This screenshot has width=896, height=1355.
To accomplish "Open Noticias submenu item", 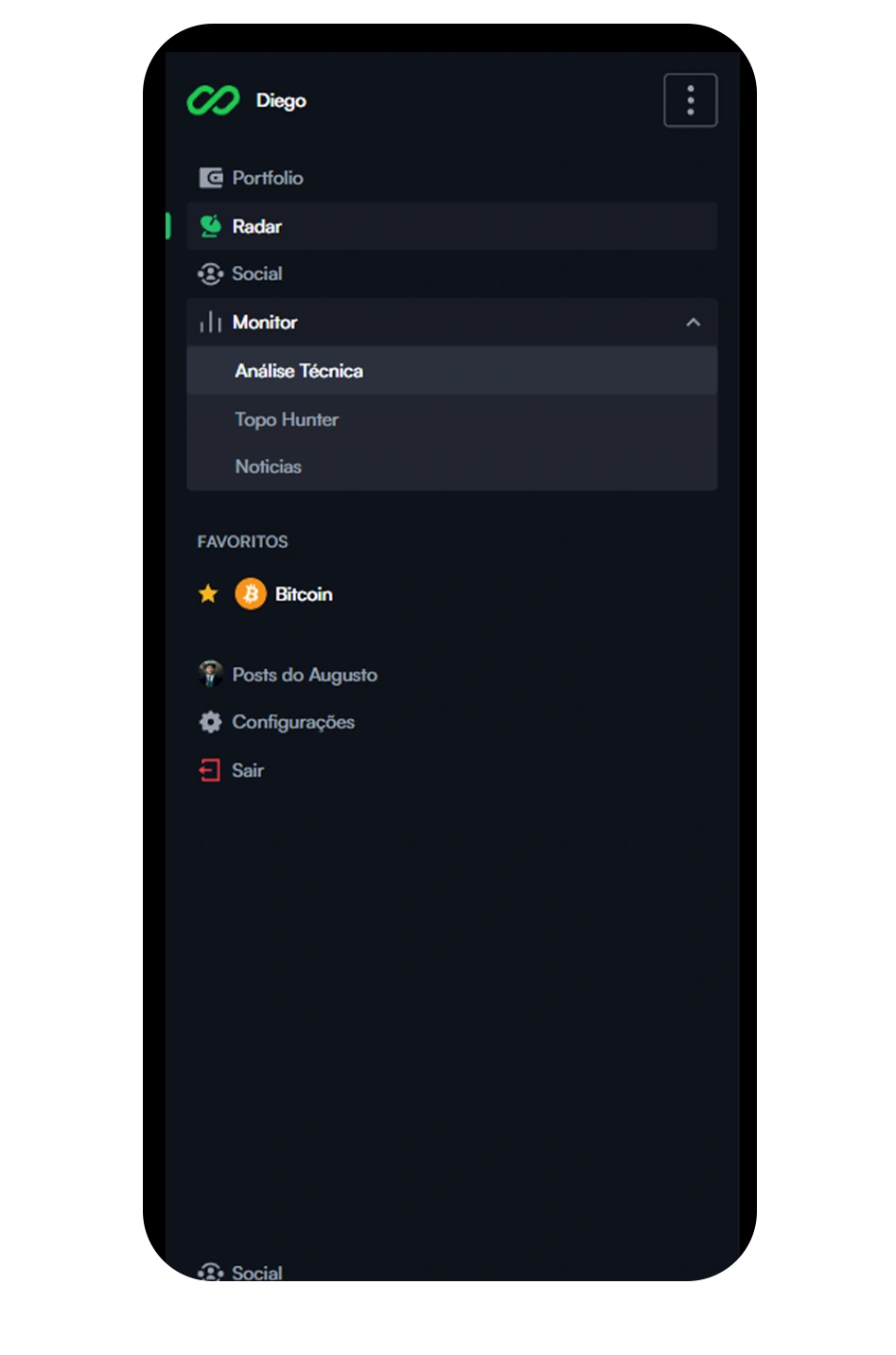I will 452,466.
